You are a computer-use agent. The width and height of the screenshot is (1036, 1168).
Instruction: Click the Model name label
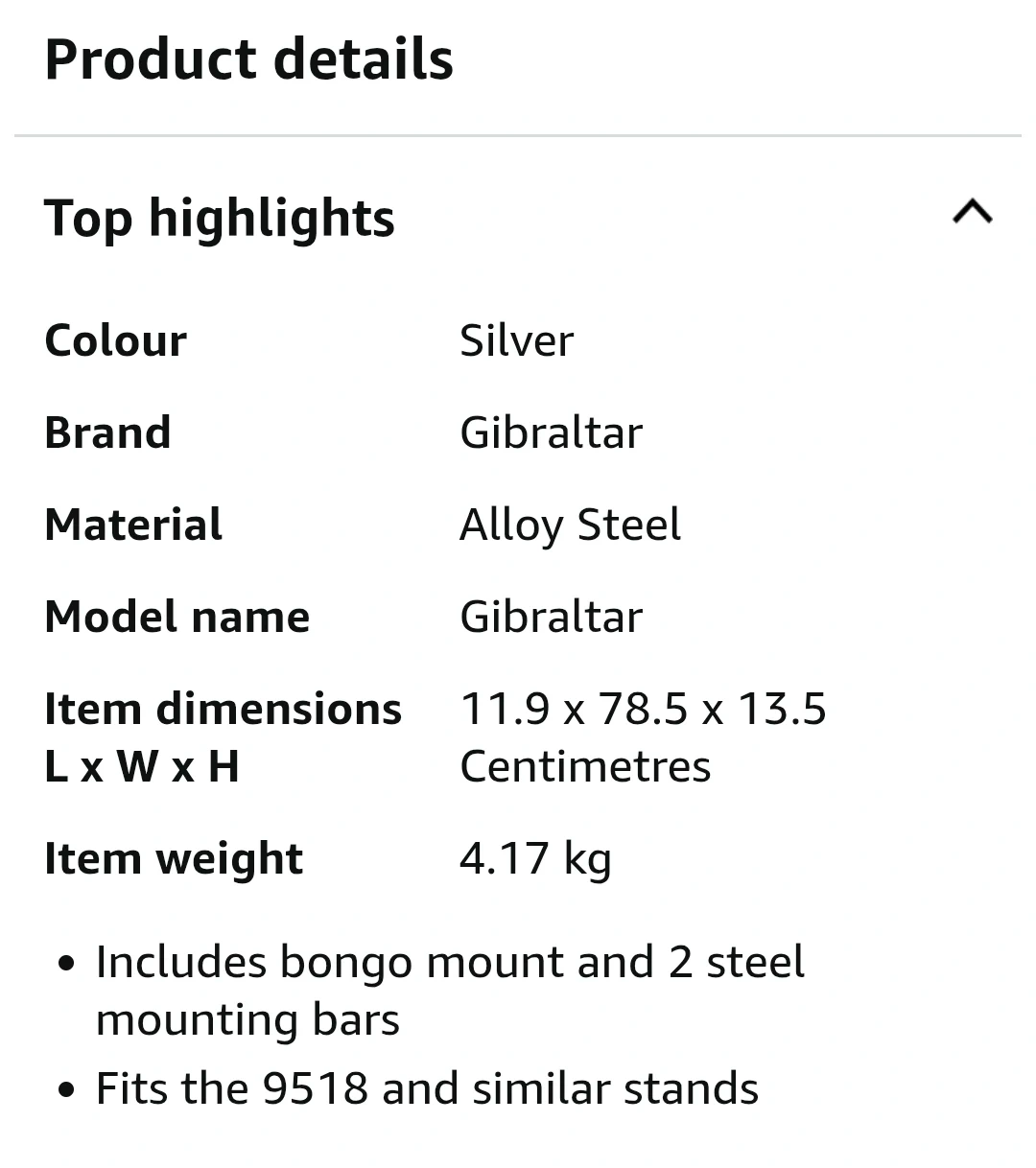(177, 617)
